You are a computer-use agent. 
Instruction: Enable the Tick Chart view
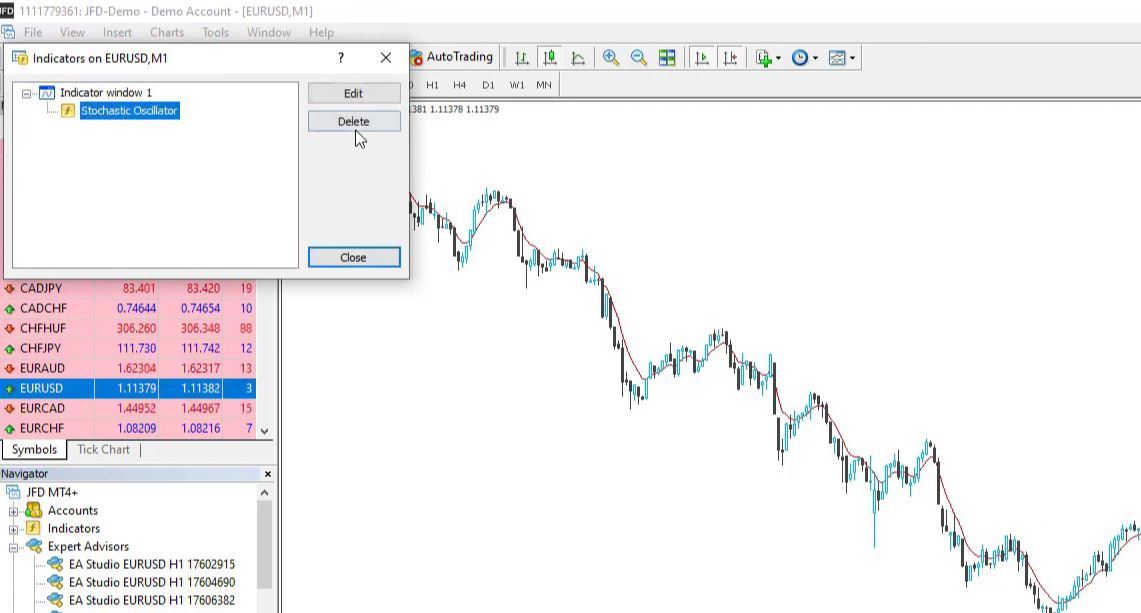[x=103, y=449]
